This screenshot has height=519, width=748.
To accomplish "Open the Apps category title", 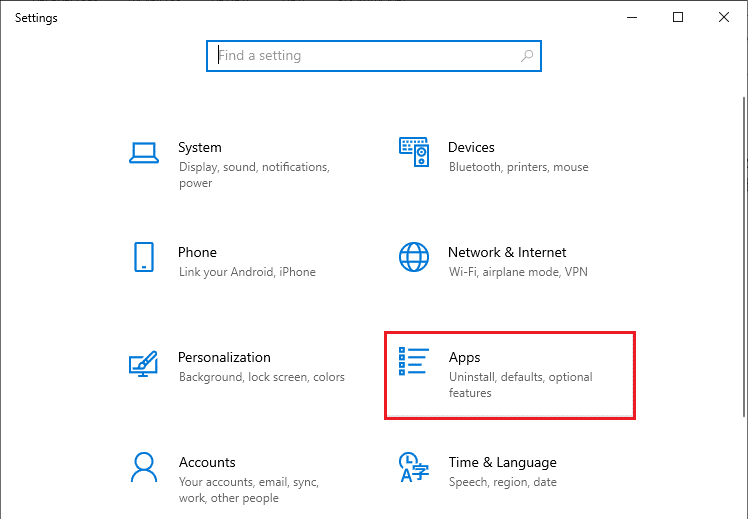I will (x=464, y=358).
